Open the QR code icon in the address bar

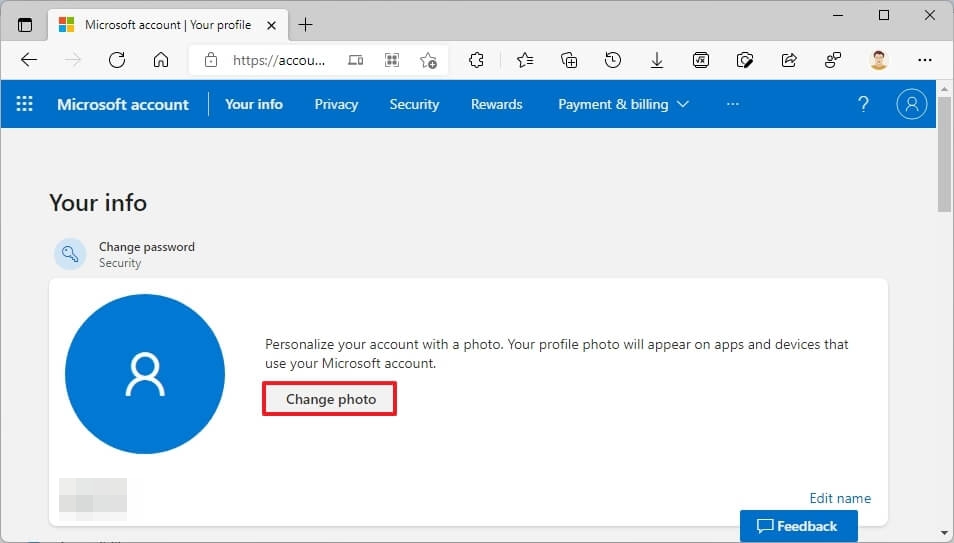pyautogui.click(x=392, y=60)
